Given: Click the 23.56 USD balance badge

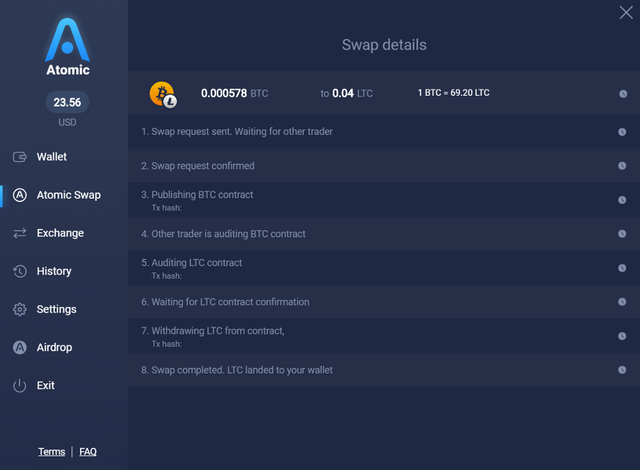Looking at the screenshot, I should pyautogui.click(x=68, y=101).
